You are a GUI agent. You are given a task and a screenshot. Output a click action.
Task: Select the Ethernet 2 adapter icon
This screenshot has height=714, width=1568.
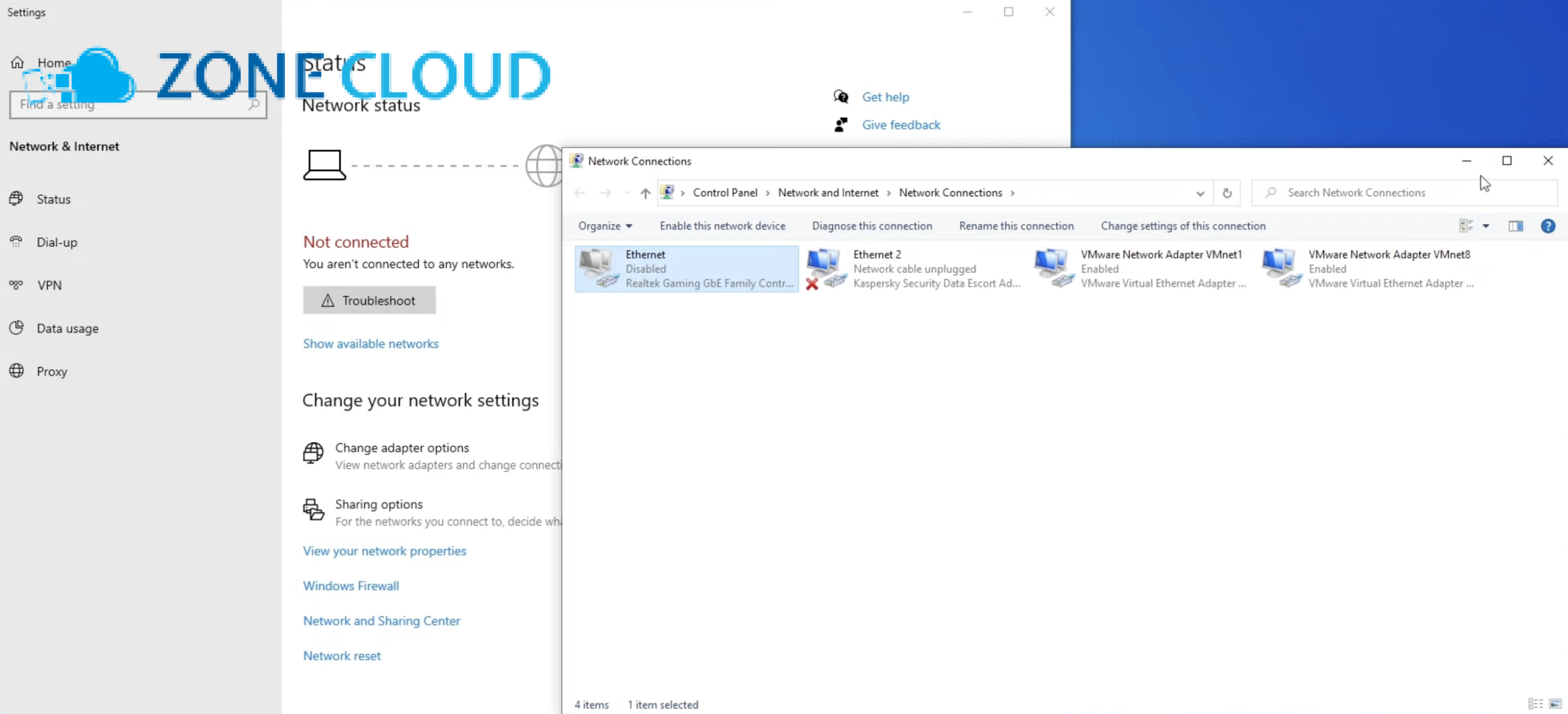(x=827, y=268)
